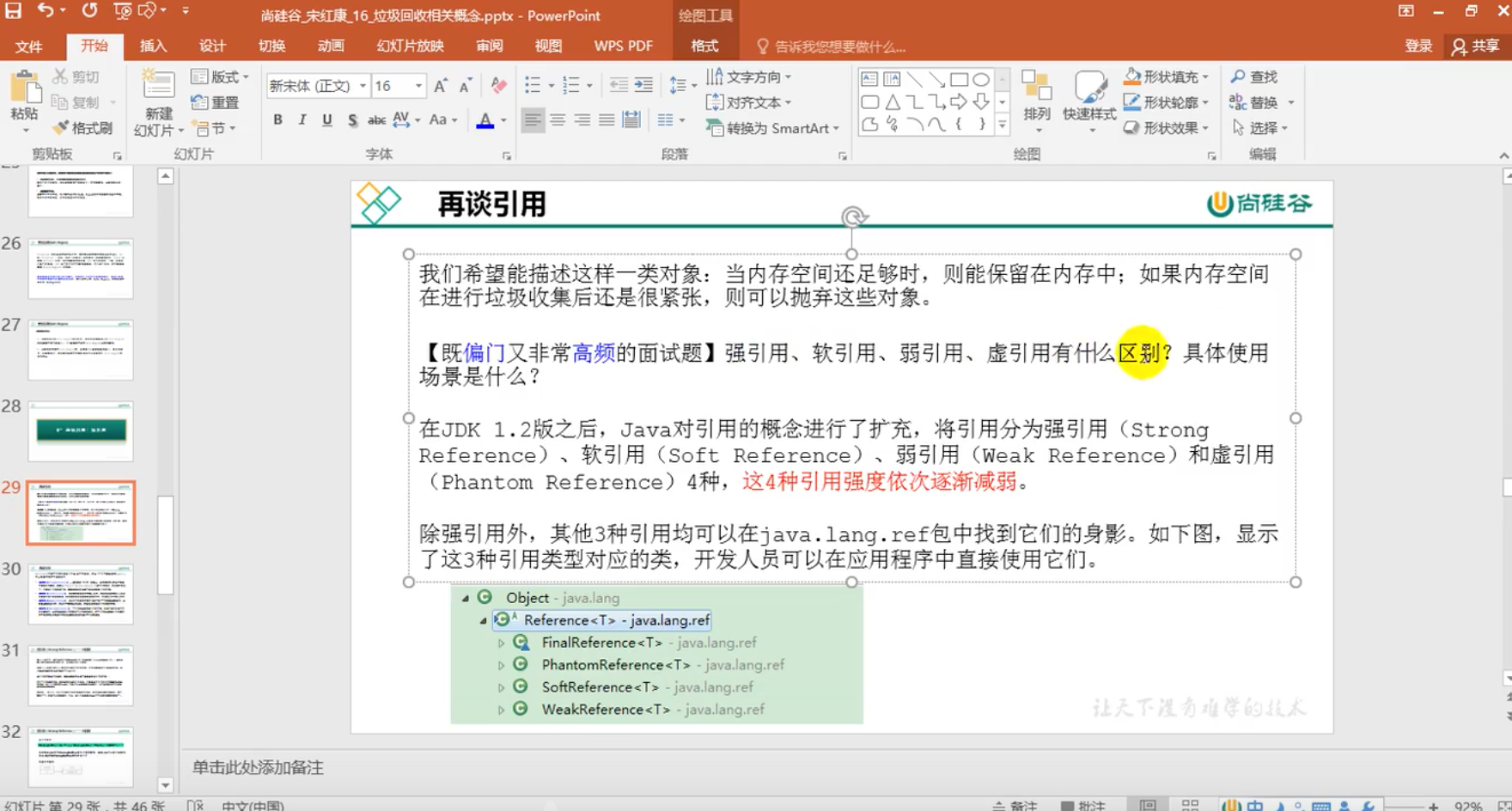Center align the text
Viewport: 1512px width, 811px height.
pyautogui.click(x=558, y=120)
